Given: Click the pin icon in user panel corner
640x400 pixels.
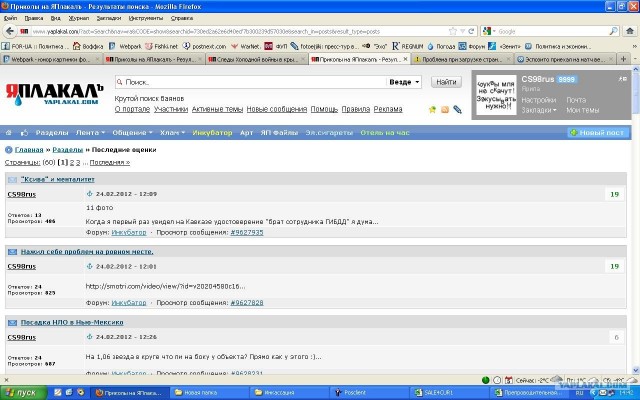Looking at the screenshot, I should [622, 79].
